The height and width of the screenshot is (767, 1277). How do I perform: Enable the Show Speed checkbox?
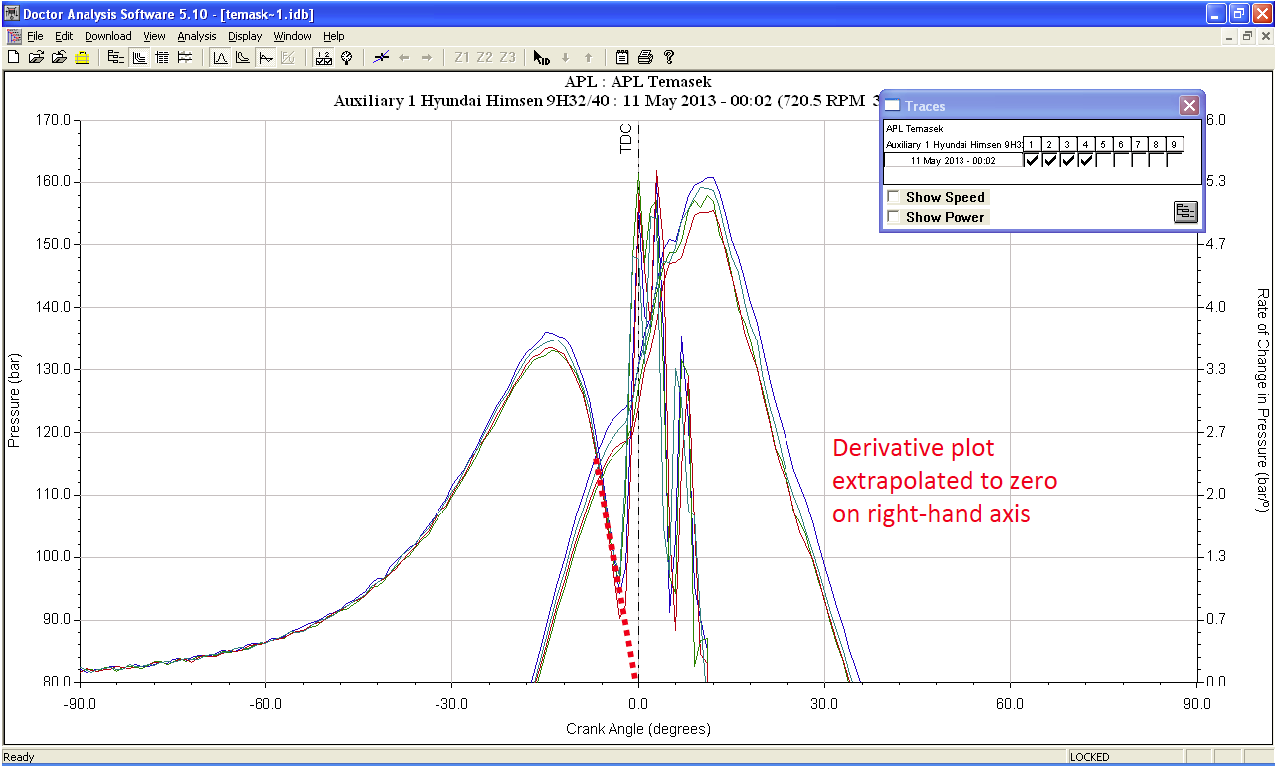(894, 198)
